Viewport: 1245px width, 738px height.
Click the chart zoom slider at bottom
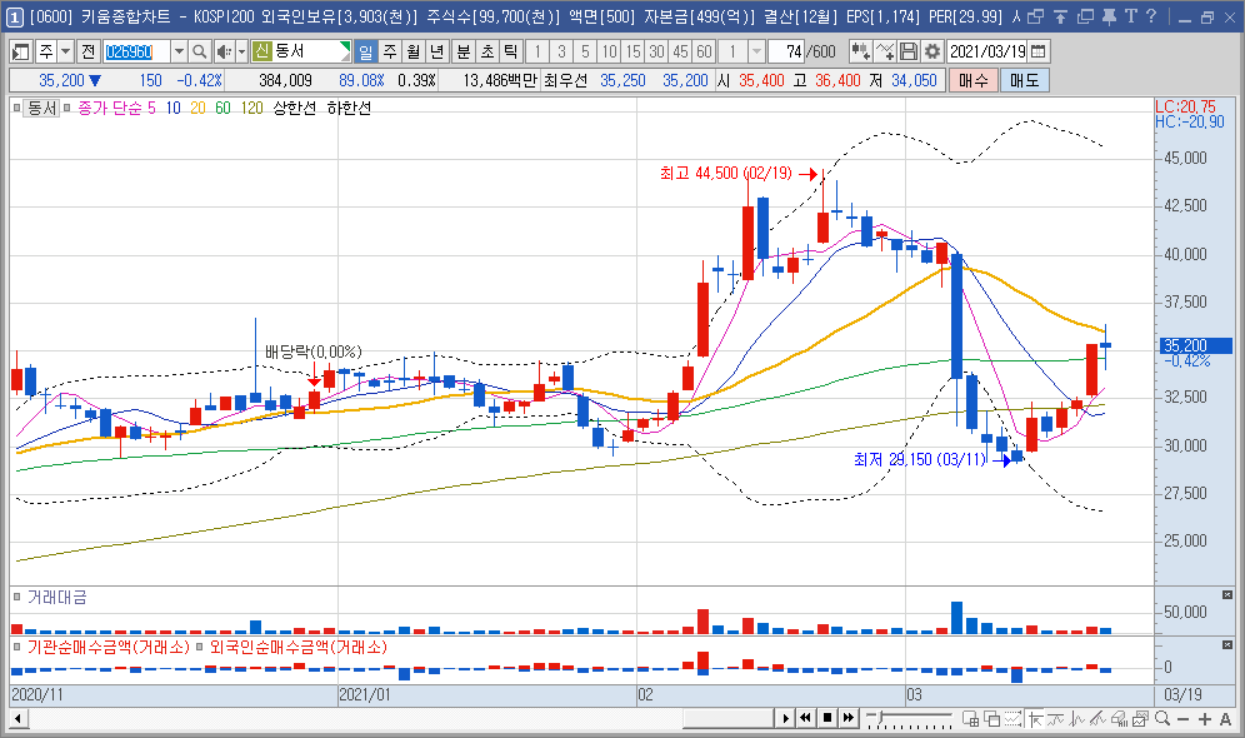point(908,718)
